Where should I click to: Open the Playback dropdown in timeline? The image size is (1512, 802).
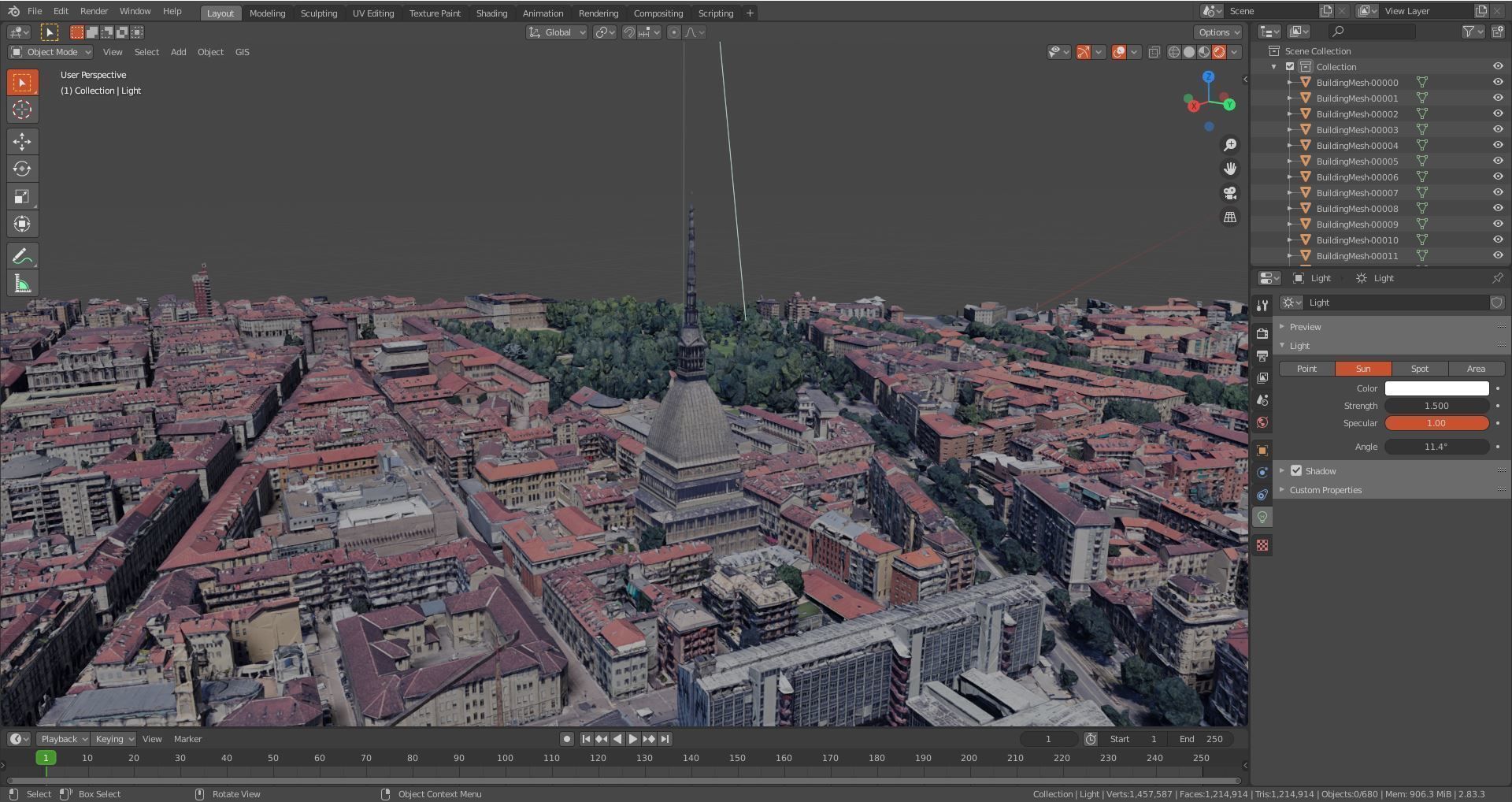coord(63,739)
